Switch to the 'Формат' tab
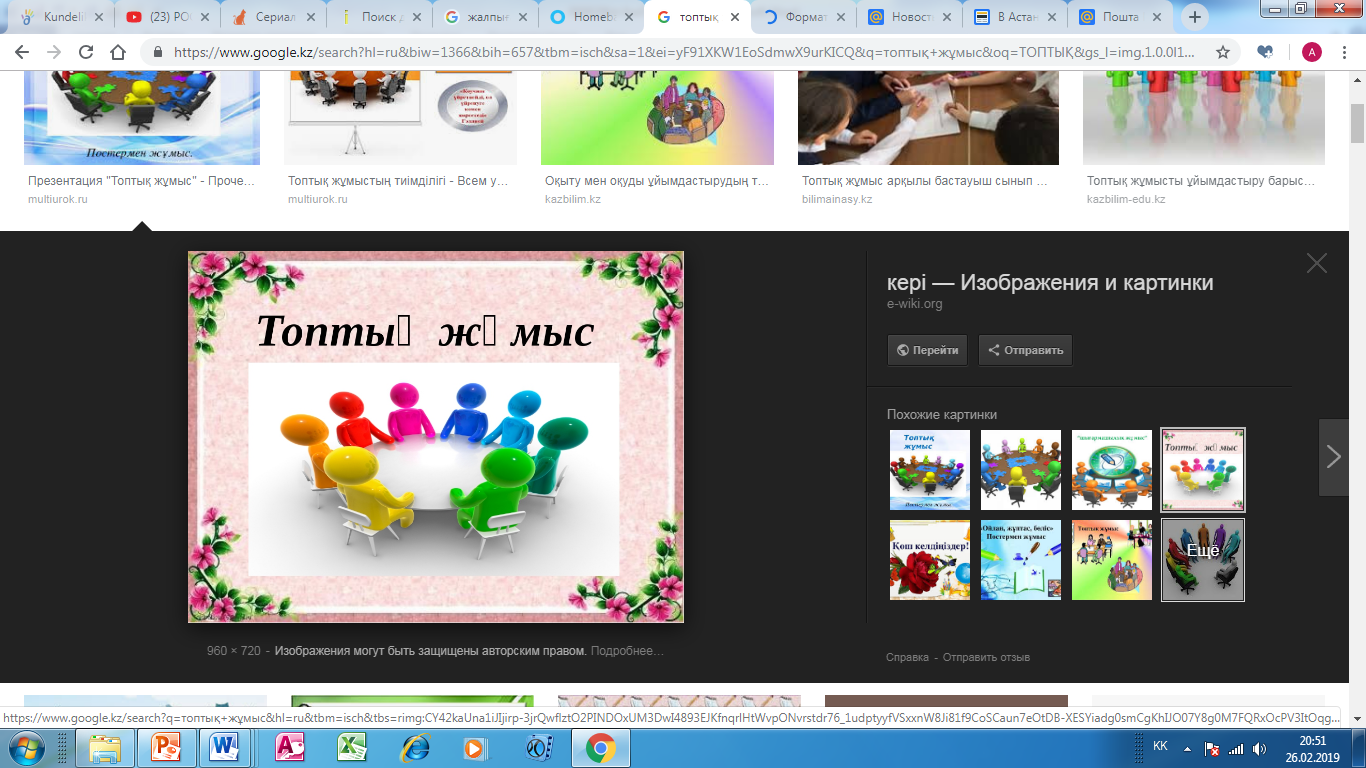 click(x=807, y=17)
